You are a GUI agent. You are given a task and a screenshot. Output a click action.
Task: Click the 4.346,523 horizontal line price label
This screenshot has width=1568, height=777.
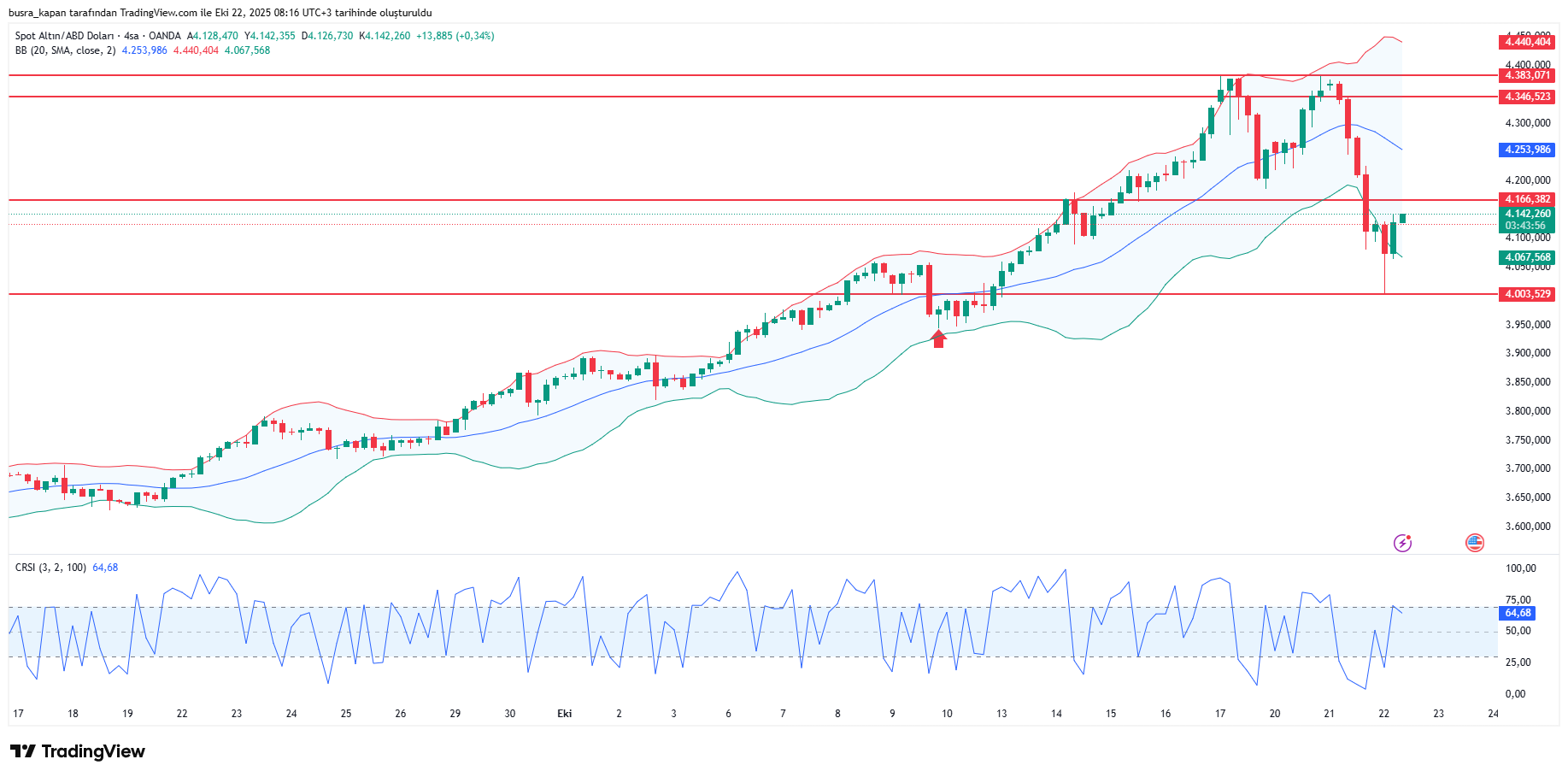pyautogui.click(x=1527, y=97)
